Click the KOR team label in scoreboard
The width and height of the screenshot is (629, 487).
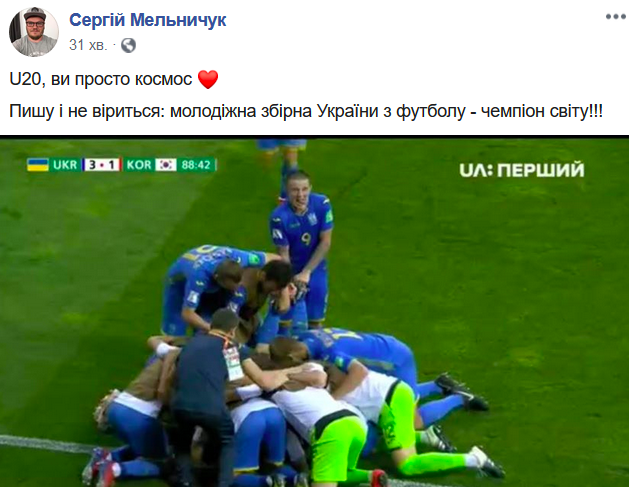coord(139,165)
